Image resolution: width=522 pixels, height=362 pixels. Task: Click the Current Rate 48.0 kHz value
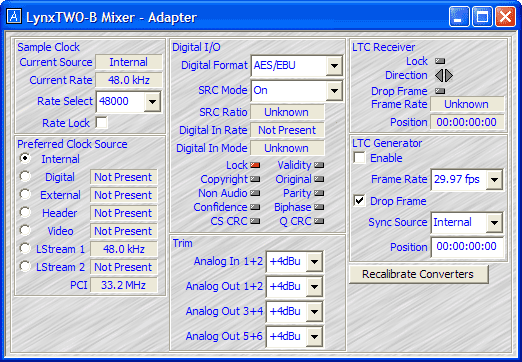tap(129, 80)
